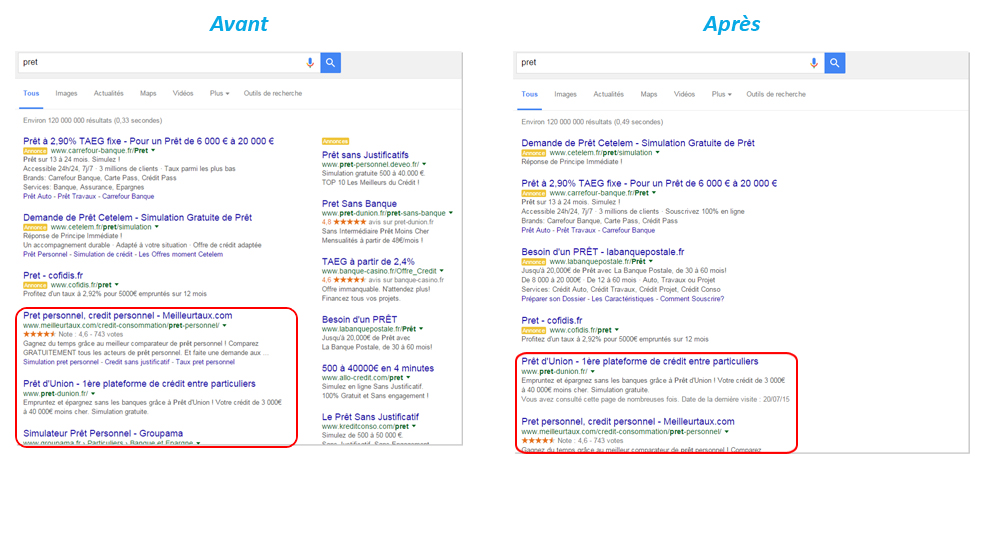Open 'Pret - cofidis.fr' ad in Après panel
The height and width of the screenshot is (556, 993).
click(552, 320)
